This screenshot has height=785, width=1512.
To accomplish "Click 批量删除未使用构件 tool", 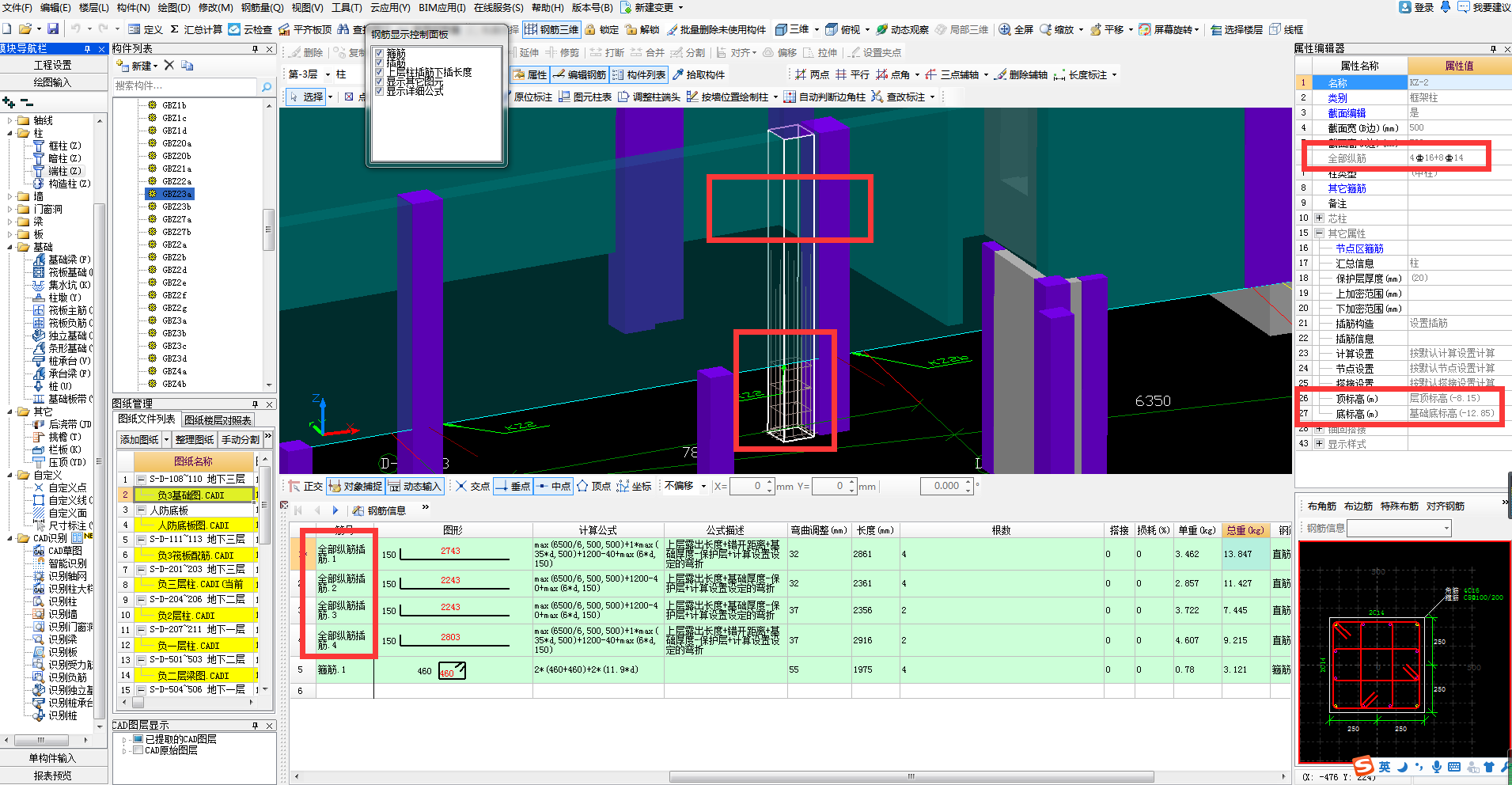I will [x=716, y=29].
